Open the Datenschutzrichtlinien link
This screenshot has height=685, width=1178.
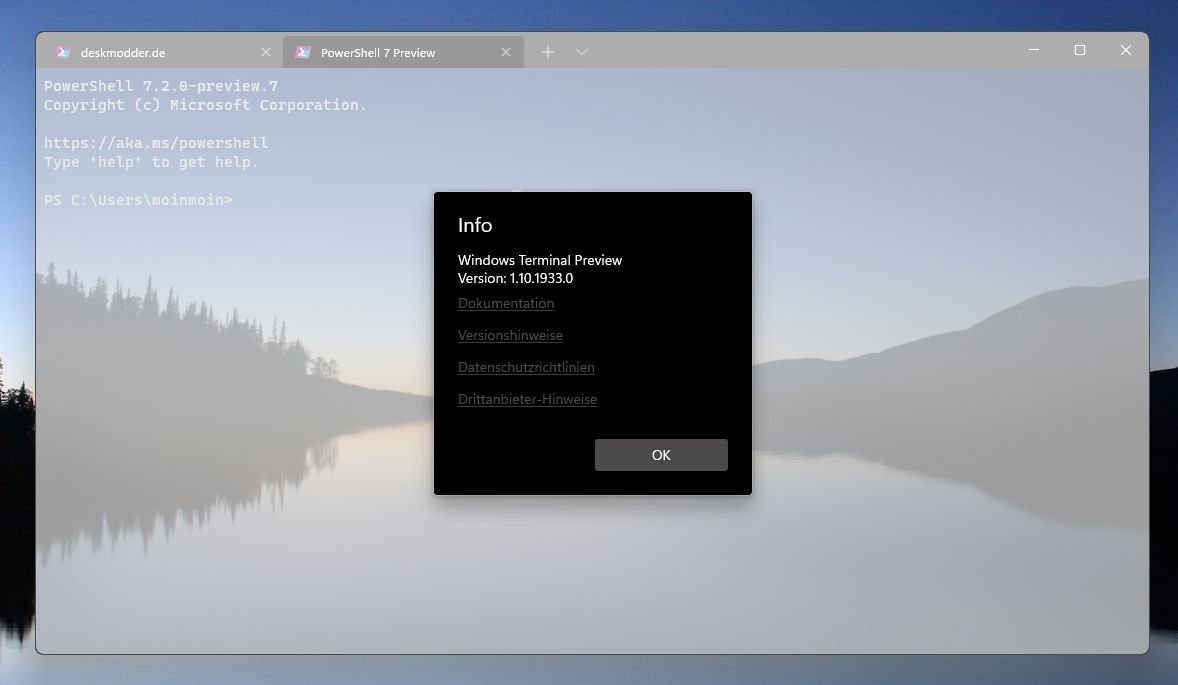coord(526,367)
